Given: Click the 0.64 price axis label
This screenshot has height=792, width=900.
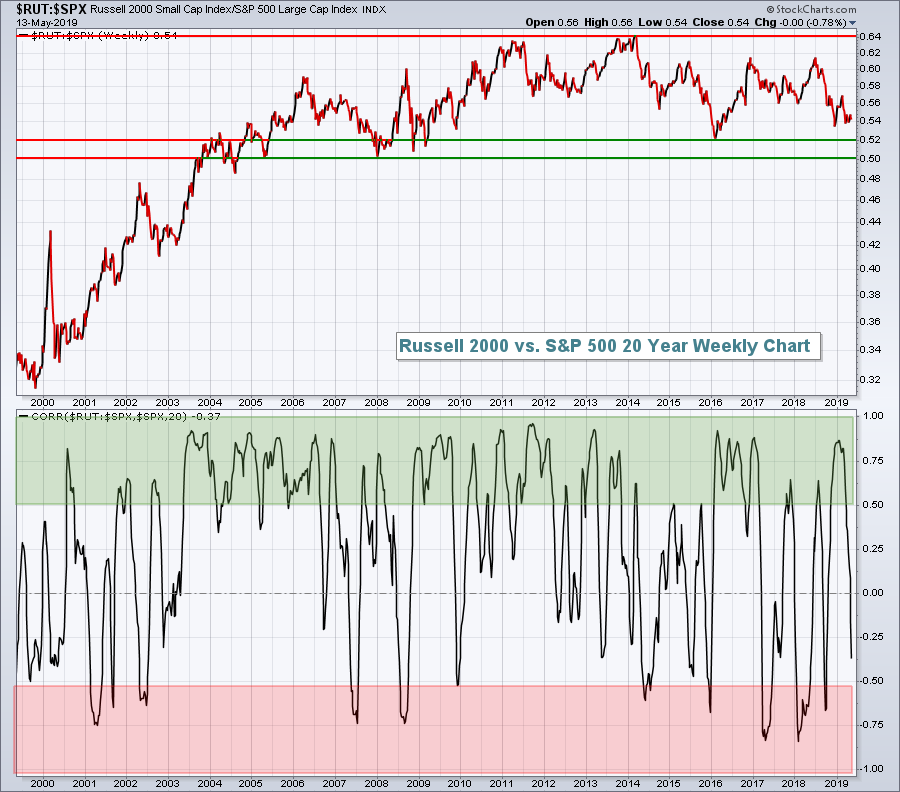Looking at the screenshot, I should (x=870, y=36).
